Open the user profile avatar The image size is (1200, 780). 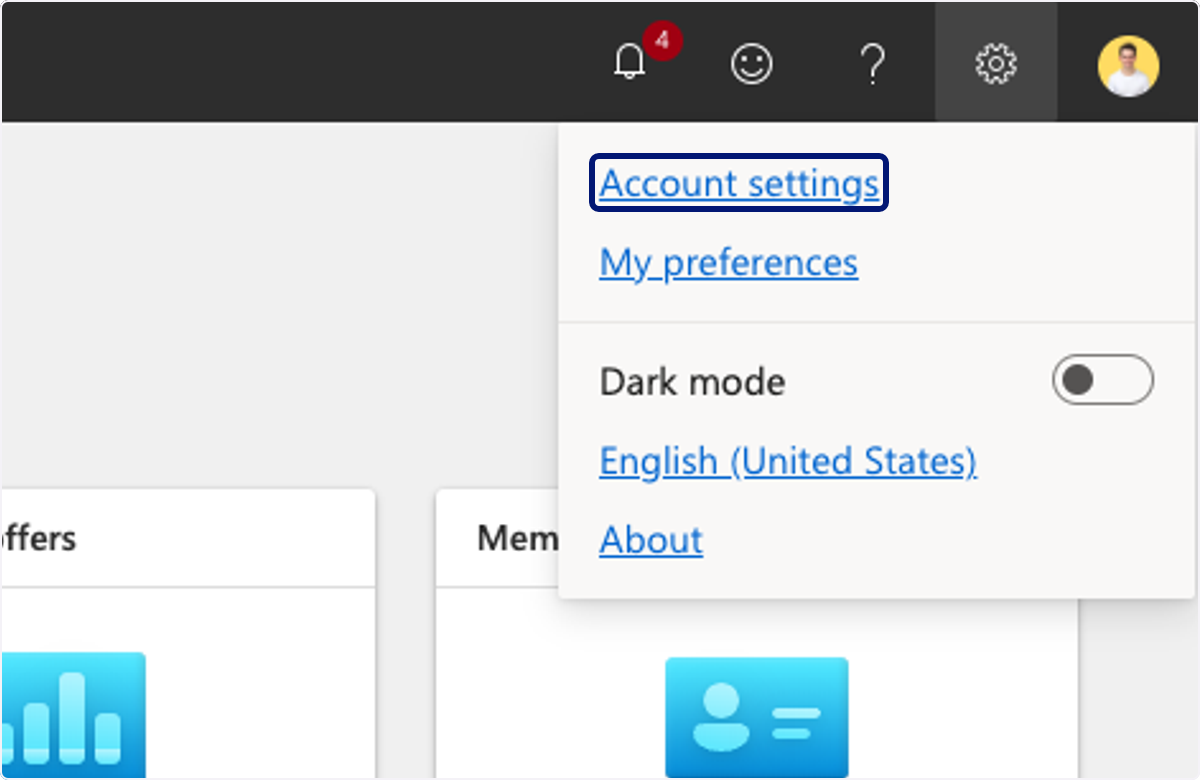1129,66
